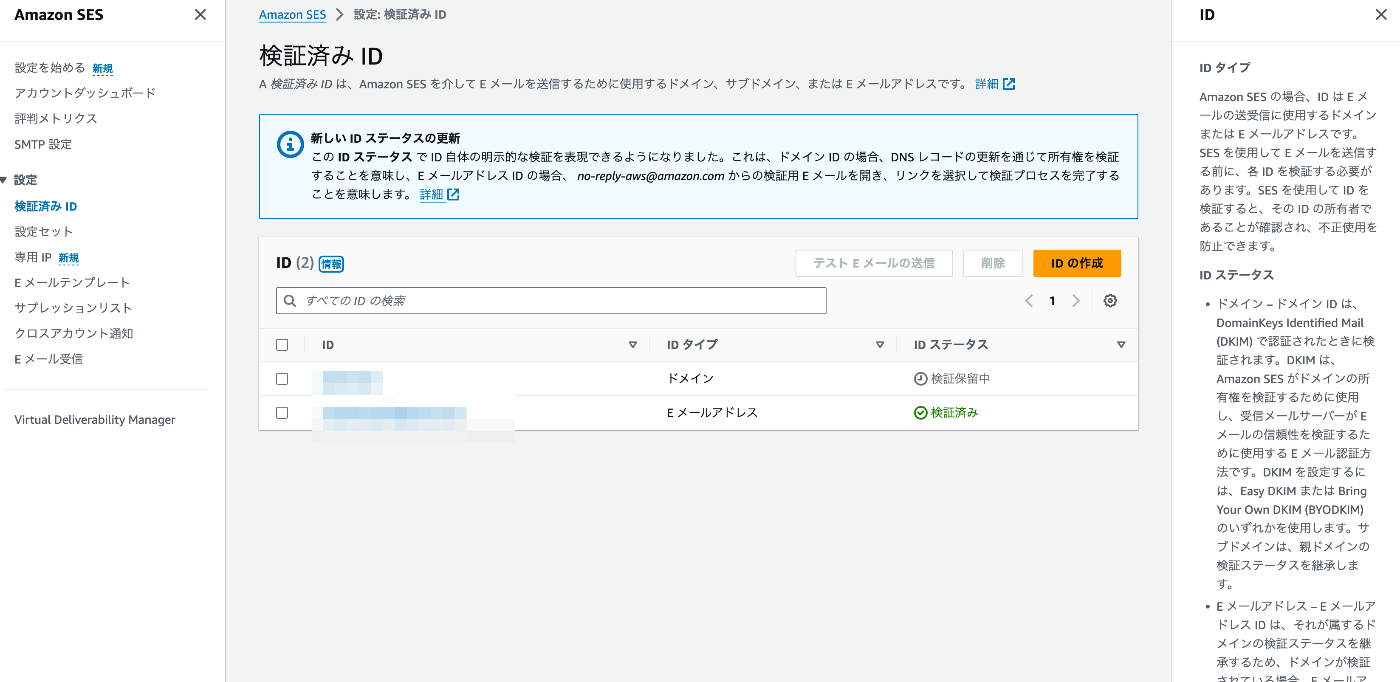Open アカウントダッシュボード in sidebar
The height and width of the screenshot is (682, 1400).
pyautogui.click(x=85, y=93)
